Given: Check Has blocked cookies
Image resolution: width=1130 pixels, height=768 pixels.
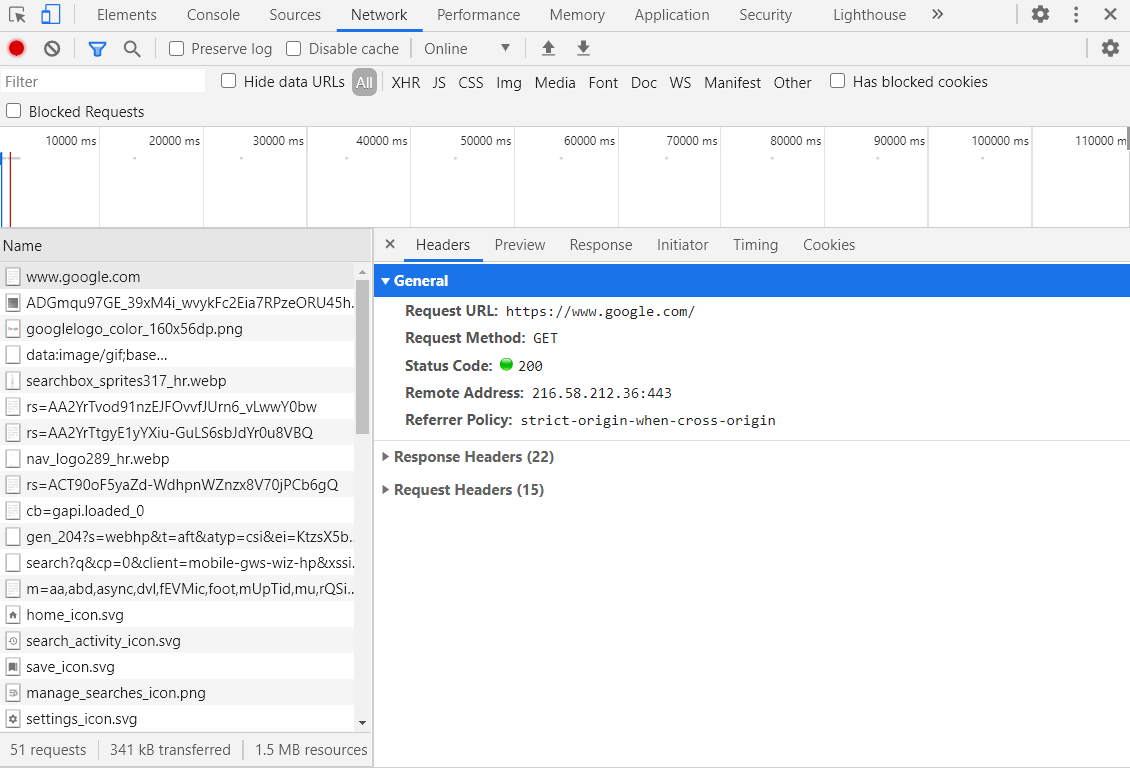Looking at the screenshot, I should pyautogui.click(x=837, y=81).
